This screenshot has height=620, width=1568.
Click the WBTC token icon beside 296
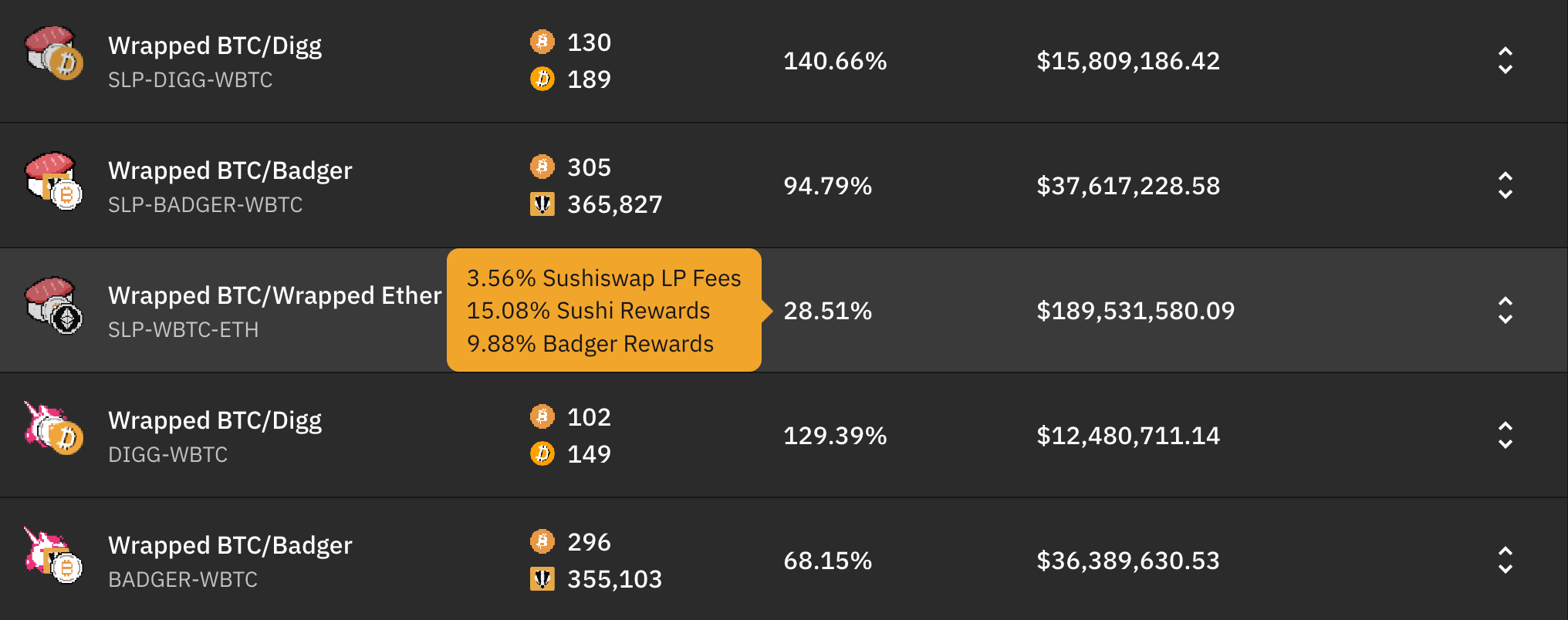542,541
